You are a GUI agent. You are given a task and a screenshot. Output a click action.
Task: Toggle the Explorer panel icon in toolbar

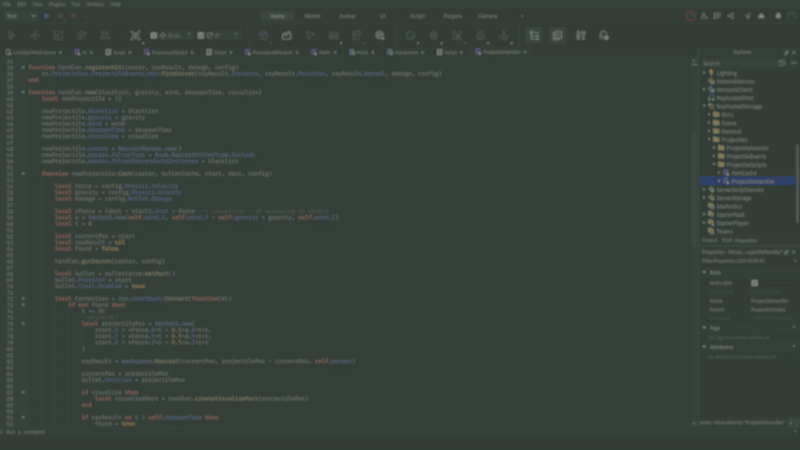pos(534,36)
